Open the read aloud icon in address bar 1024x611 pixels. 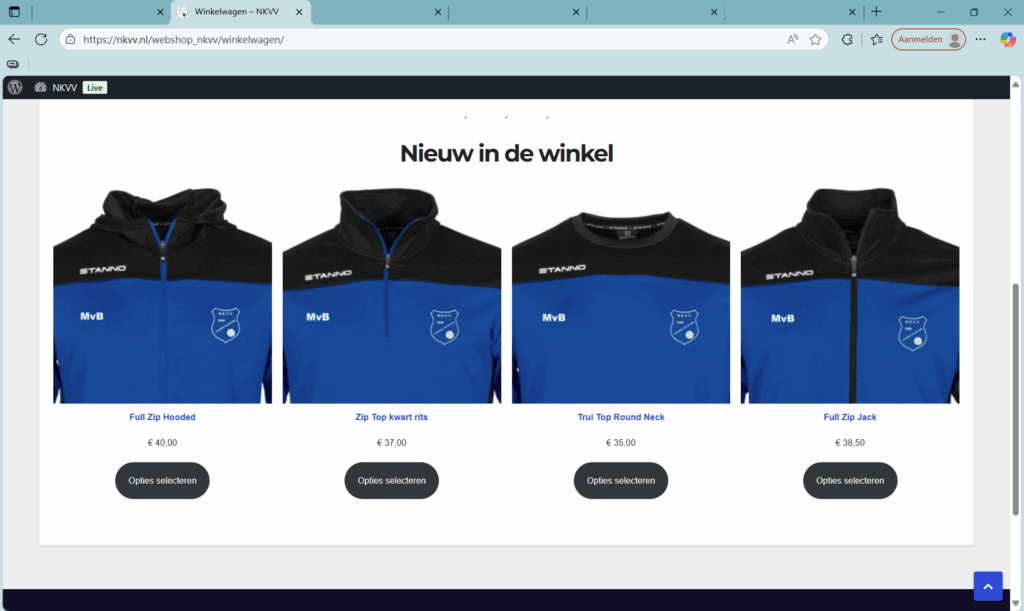coord(792,40)
